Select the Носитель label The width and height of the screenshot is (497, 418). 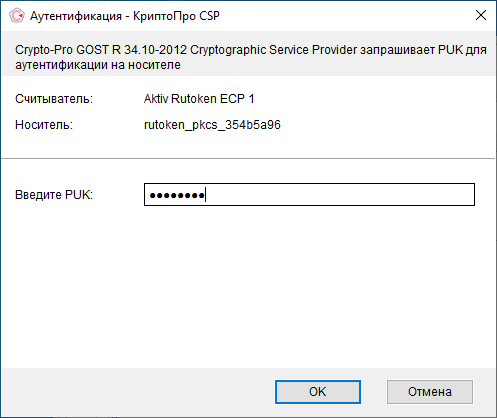click(44, 125)
